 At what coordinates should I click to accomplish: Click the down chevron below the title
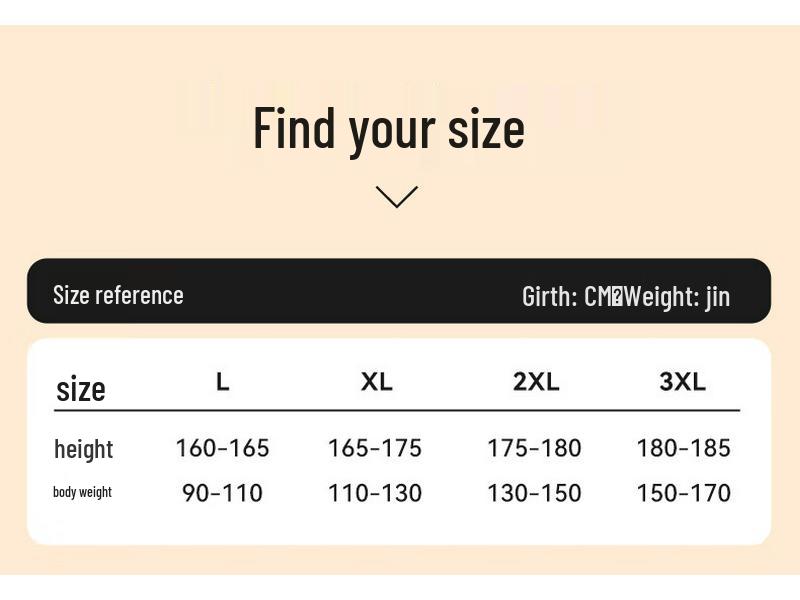[x=397, y=197]
